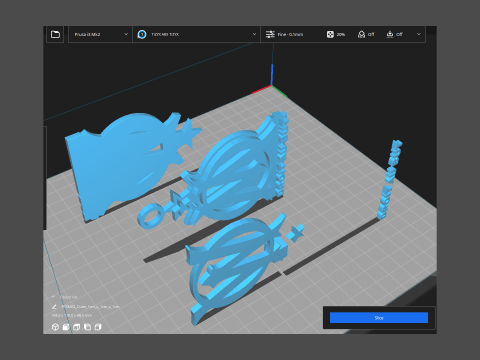
Task: Expand print settings panel chevron
Action: (419, 34)
